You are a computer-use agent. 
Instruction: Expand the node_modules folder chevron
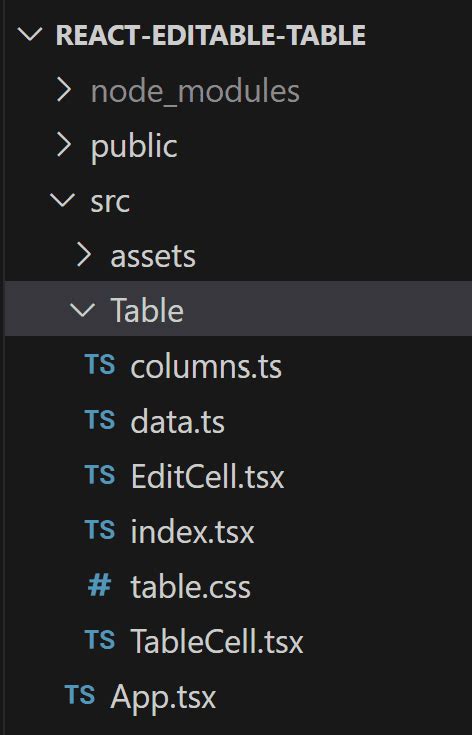click(x=64, y=90)
